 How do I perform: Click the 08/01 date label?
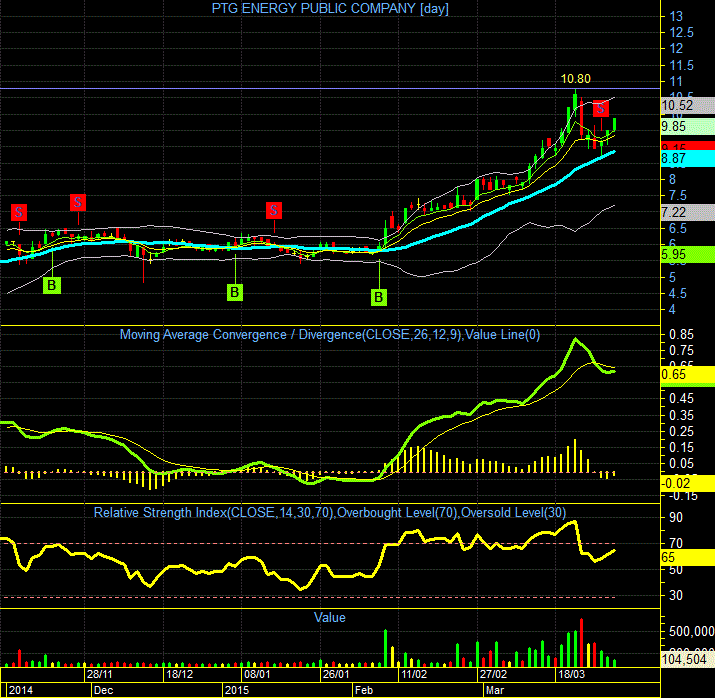(x=257, y=674)
